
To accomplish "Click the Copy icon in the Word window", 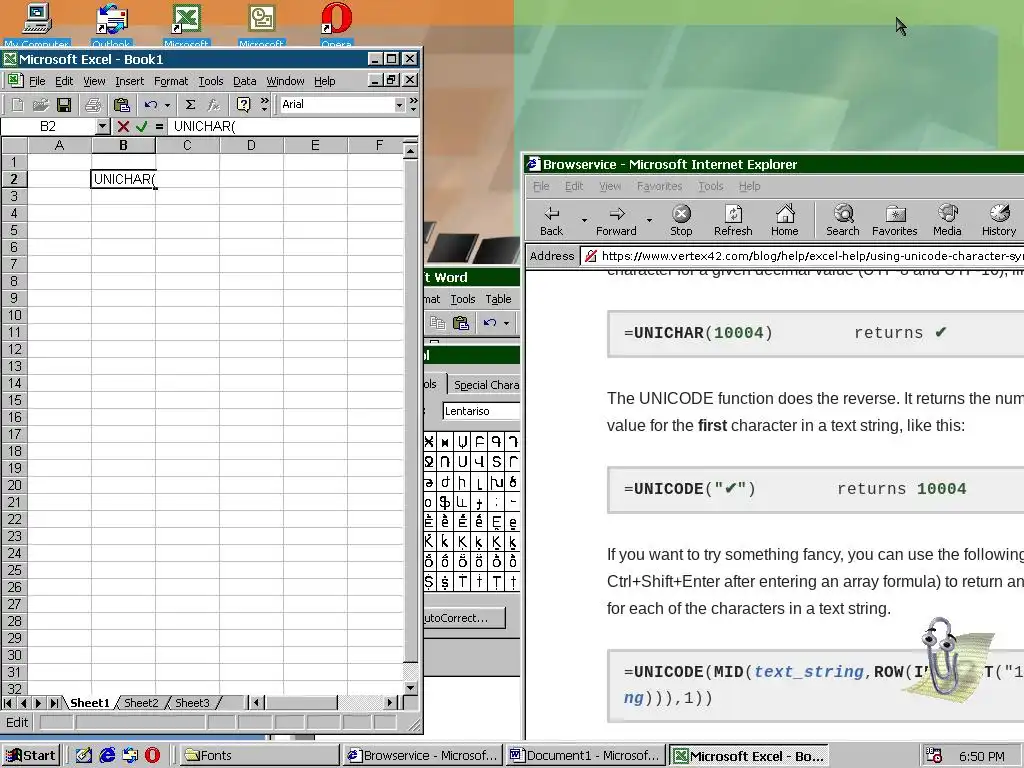I will pos(438,323).
